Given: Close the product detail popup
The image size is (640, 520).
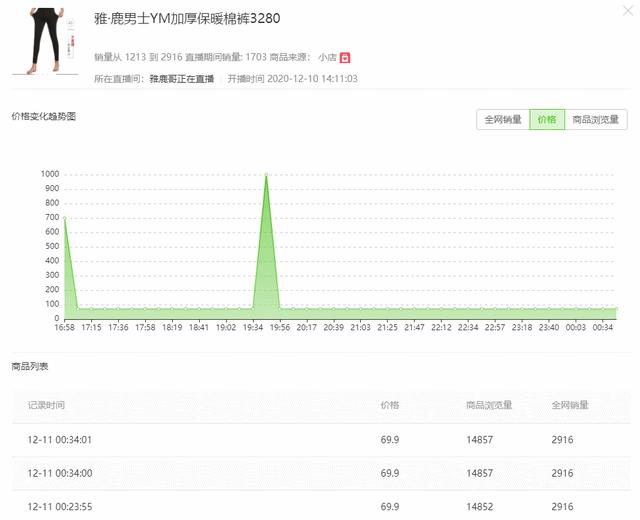Looking at the screenshot, I should (x=628, y=11).
